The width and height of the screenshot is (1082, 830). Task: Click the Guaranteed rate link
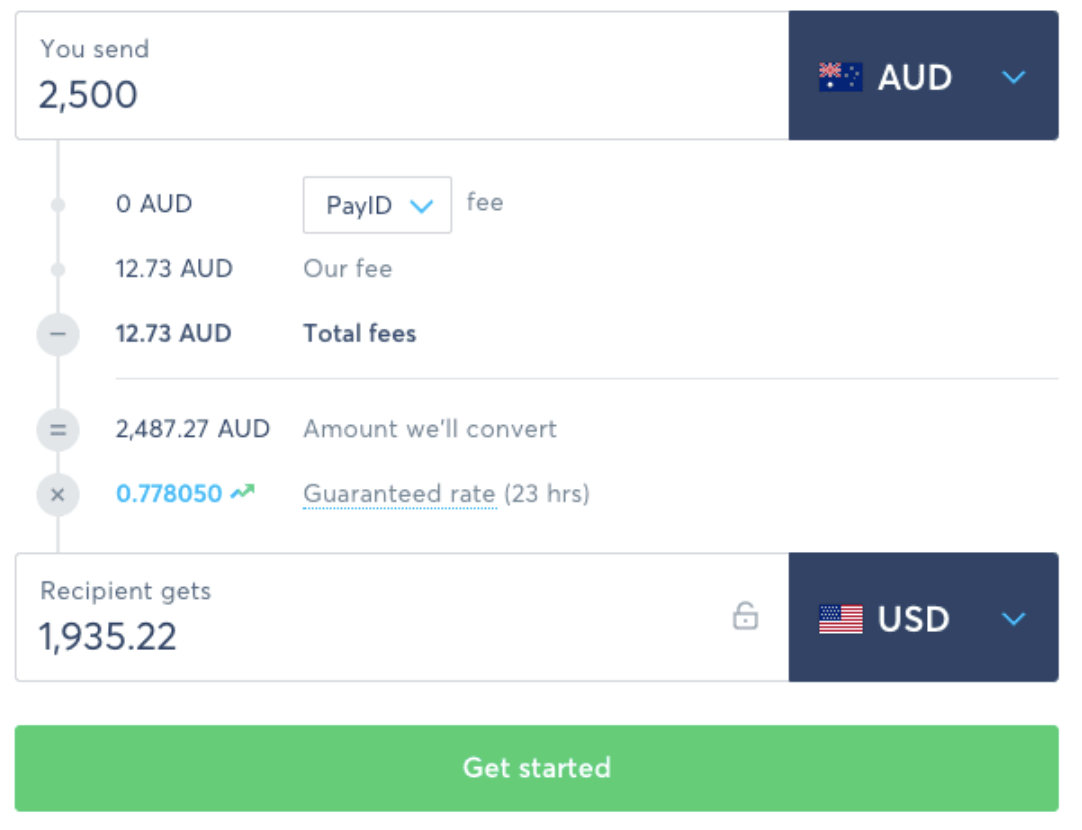(x=399, y=494)
